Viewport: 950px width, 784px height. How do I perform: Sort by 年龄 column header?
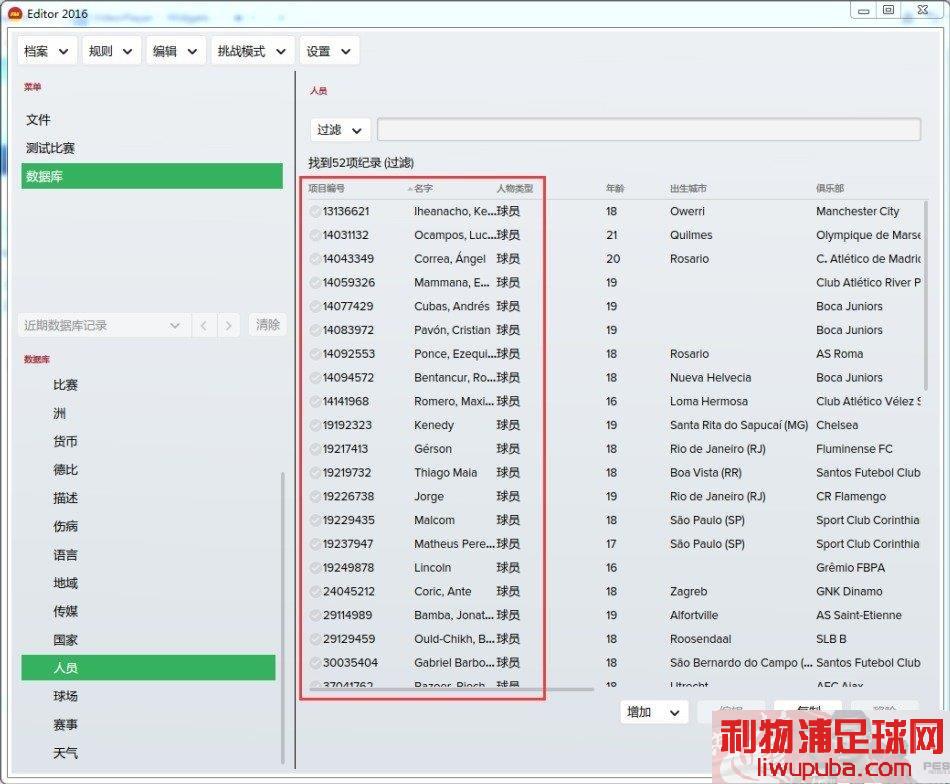tap(614, 188)
